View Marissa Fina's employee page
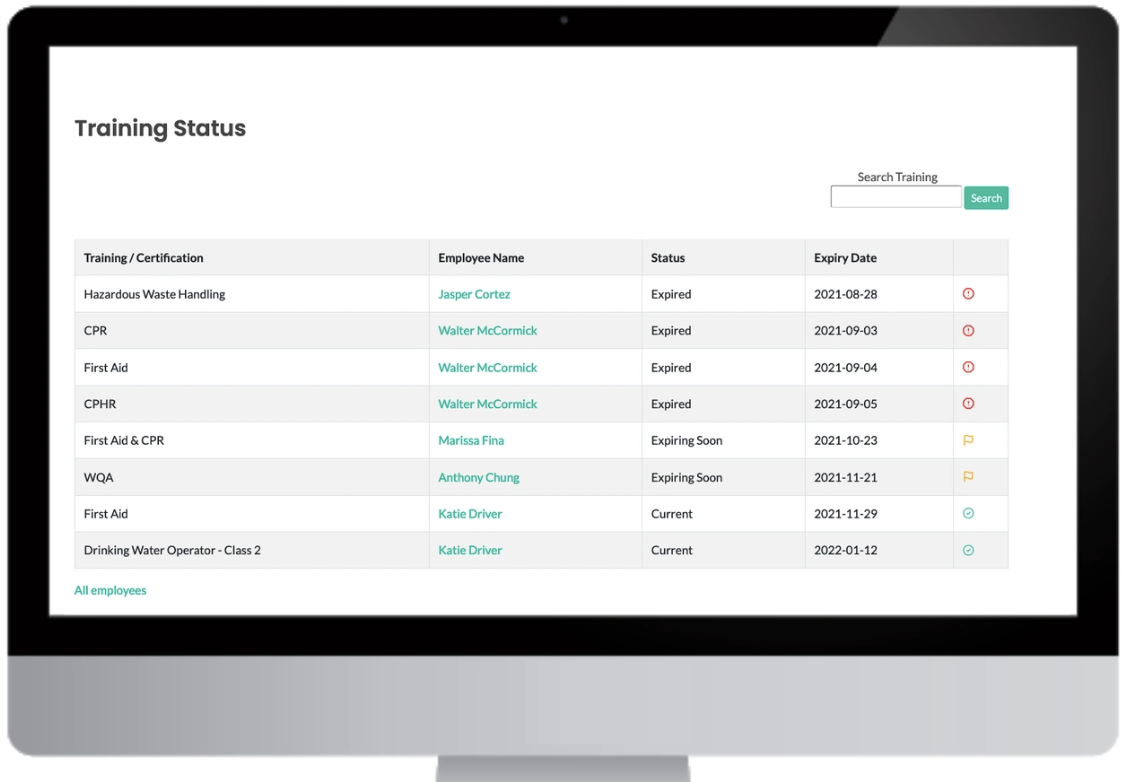This screenshot has width=1132, height=782. click(471, 440)
